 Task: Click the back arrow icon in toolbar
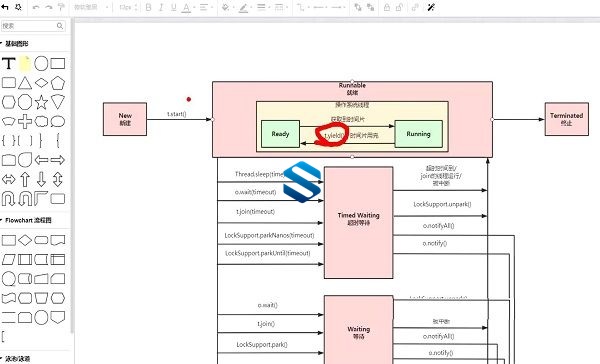(5, 7)
